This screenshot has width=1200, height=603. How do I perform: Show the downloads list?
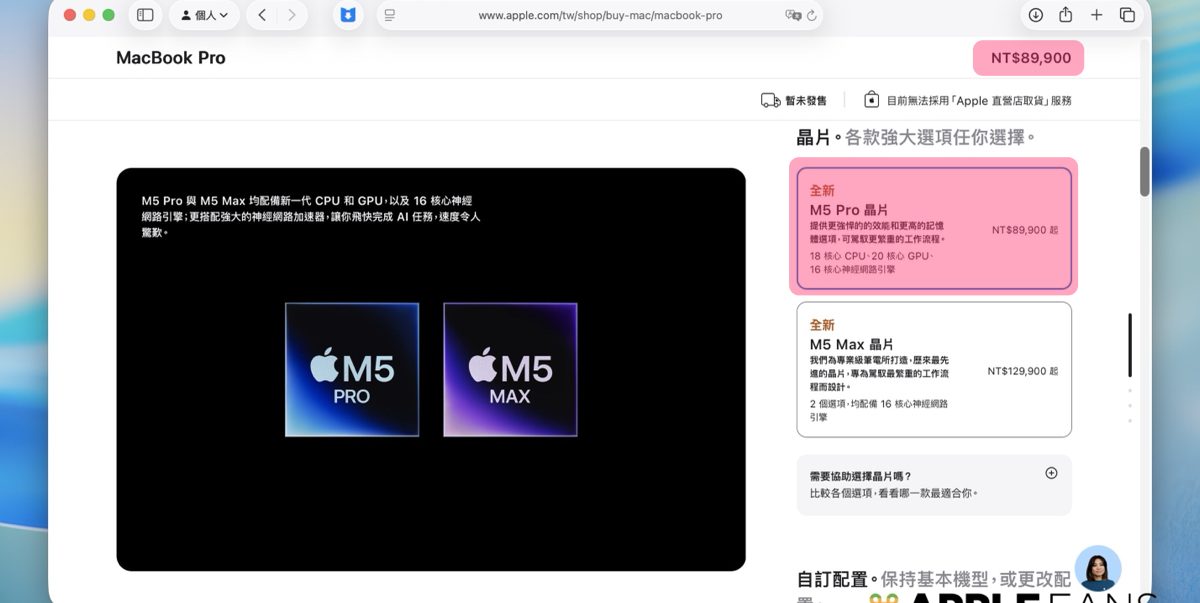1035,15
